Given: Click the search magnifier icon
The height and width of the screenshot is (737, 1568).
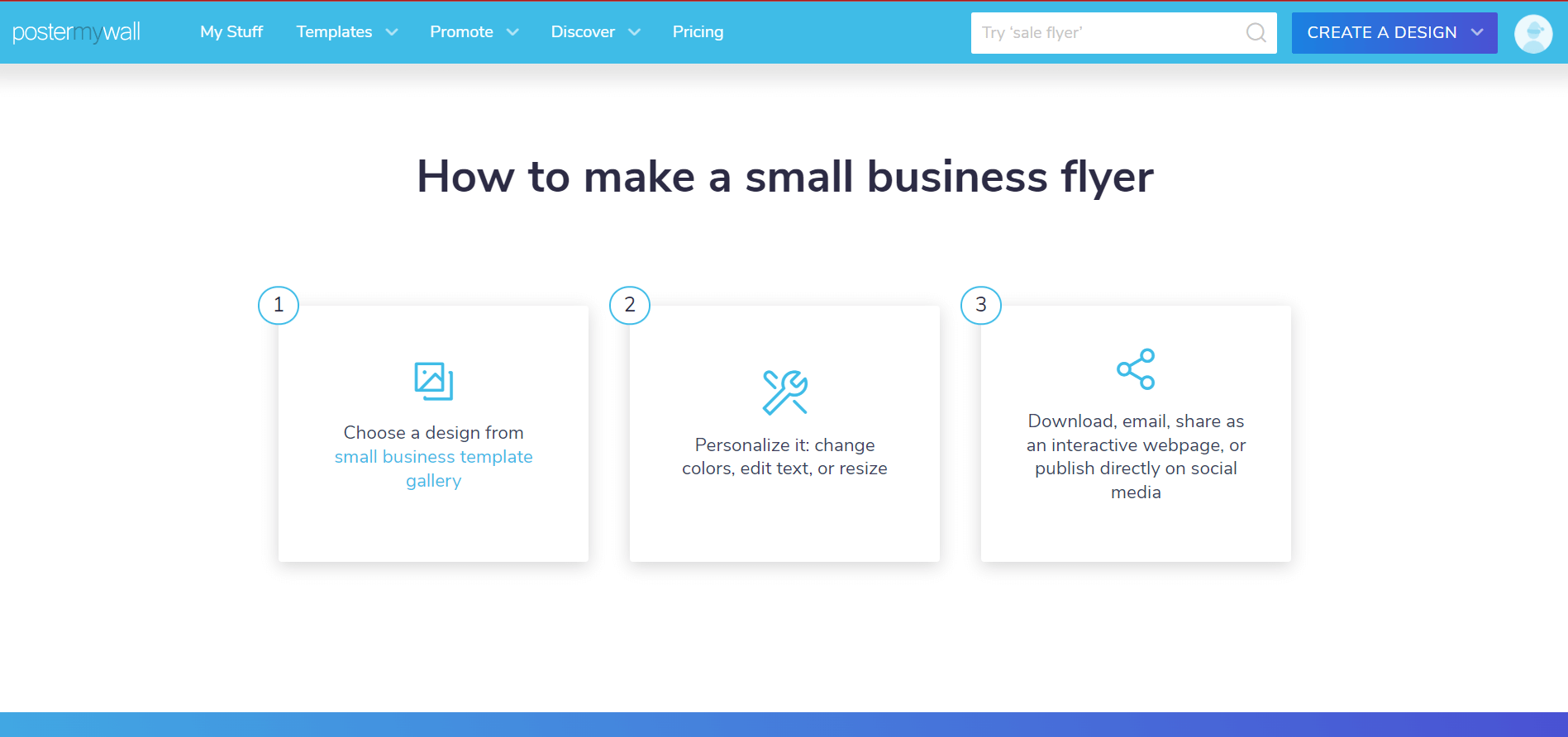Looking at the screenshot, I should (x=1256, y=32).
